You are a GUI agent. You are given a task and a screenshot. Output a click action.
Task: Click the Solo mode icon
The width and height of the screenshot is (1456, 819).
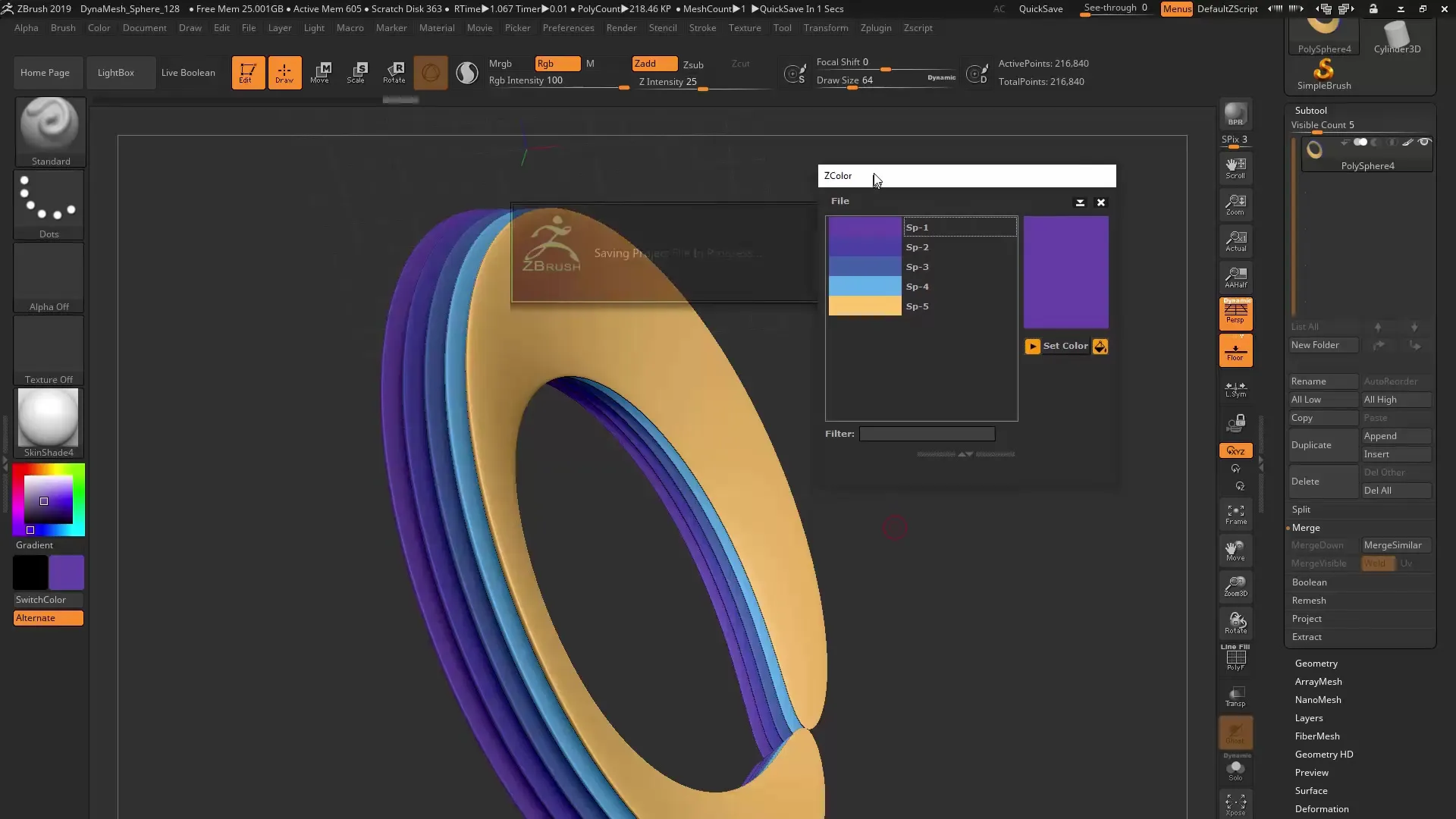tap(1235, 770)
